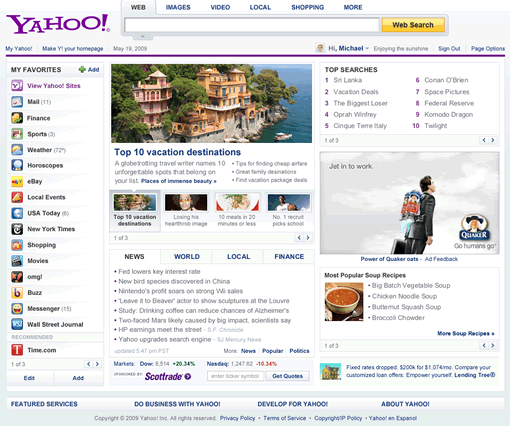510x426 pixels.
Task: Click the View Yahoo! Sites icon
Action: pyautogui.click(x=17, y=86)
